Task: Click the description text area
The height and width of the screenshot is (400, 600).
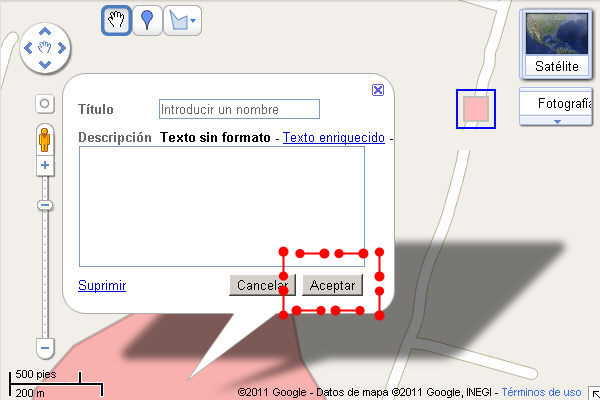Action: (x=222, y=206)
